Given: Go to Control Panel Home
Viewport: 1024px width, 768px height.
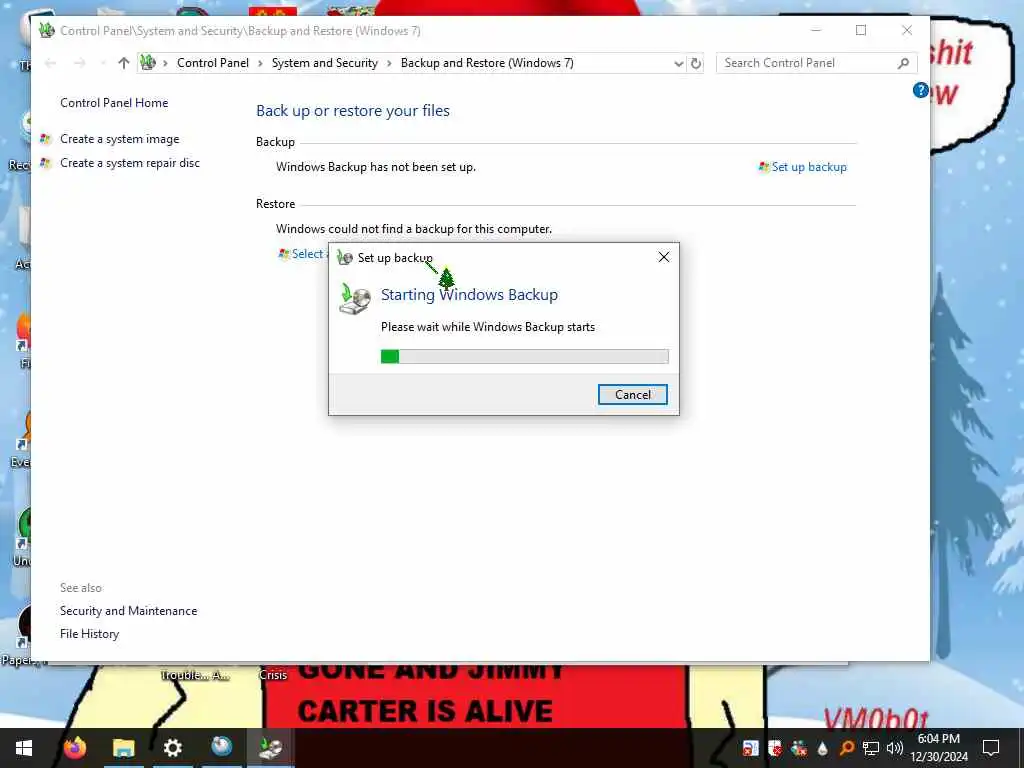Looking at the screenshot, I should pyautogui.click(x=114, y=103).
